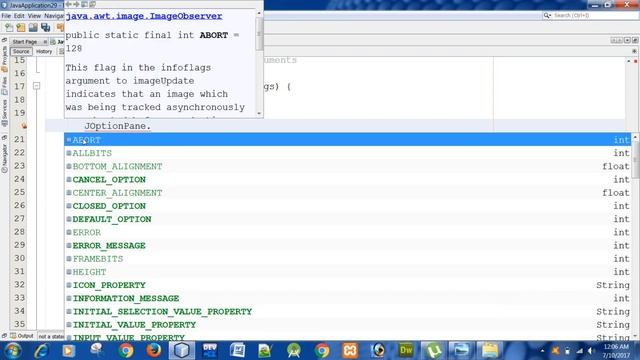Select ALLBITS in the completion list
Screen dimensions: 640x360
coord(348,153)
